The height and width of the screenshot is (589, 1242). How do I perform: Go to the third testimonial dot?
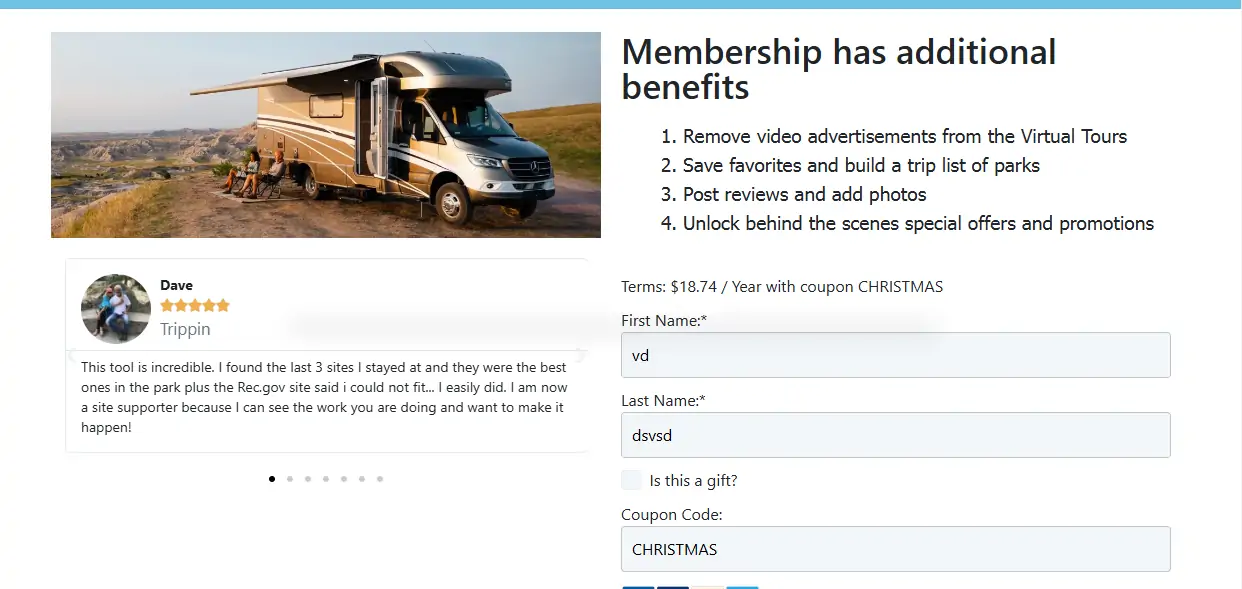point(308,479)
